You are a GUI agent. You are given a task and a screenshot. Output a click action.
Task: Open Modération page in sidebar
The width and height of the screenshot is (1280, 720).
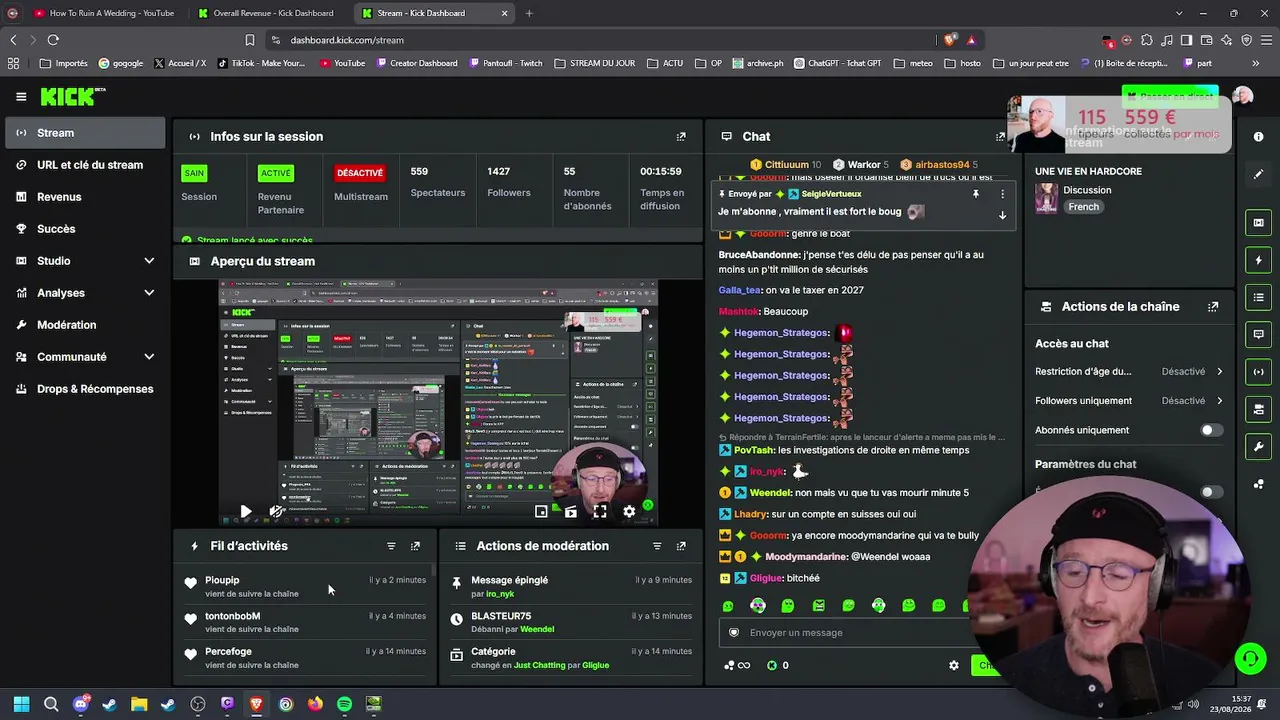tap(85, 325)
